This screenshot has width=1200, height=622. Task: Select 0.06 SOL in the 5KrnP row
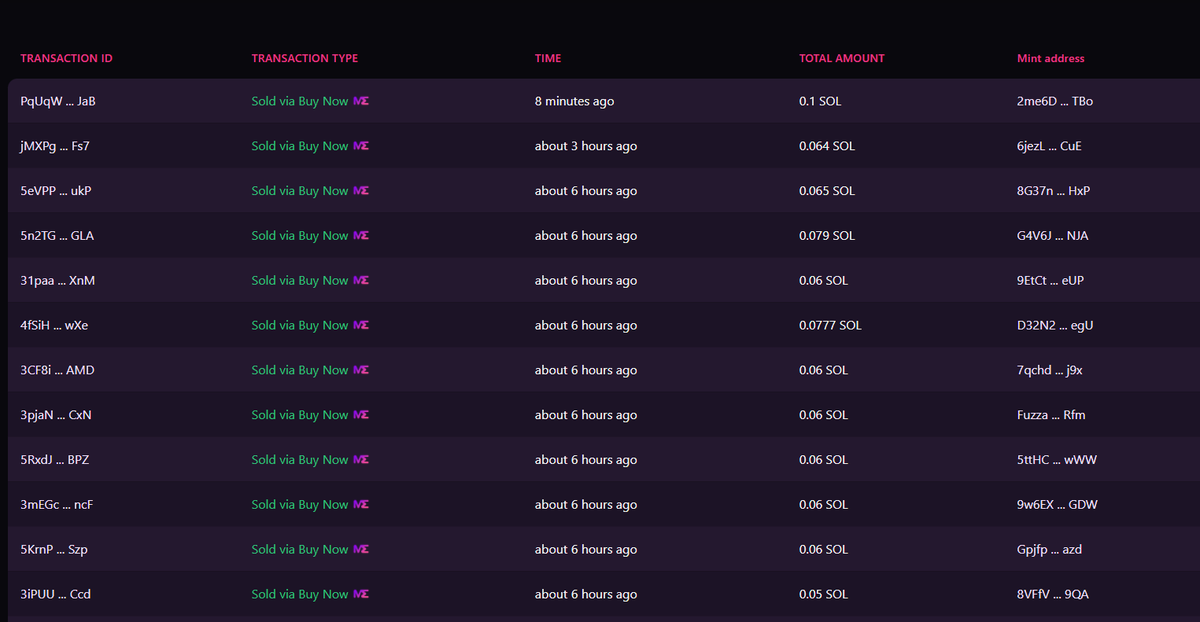pos(824,550)
